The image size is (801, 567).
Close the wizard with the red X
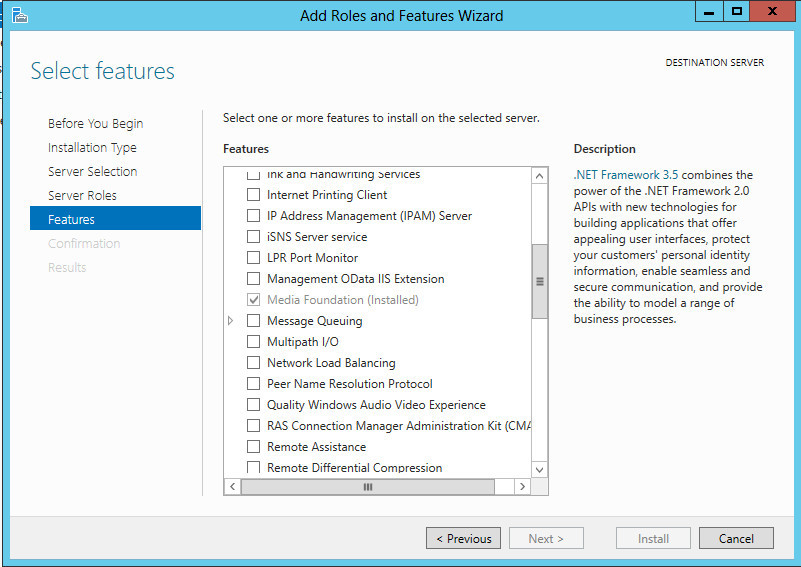(x=772, y=11)
